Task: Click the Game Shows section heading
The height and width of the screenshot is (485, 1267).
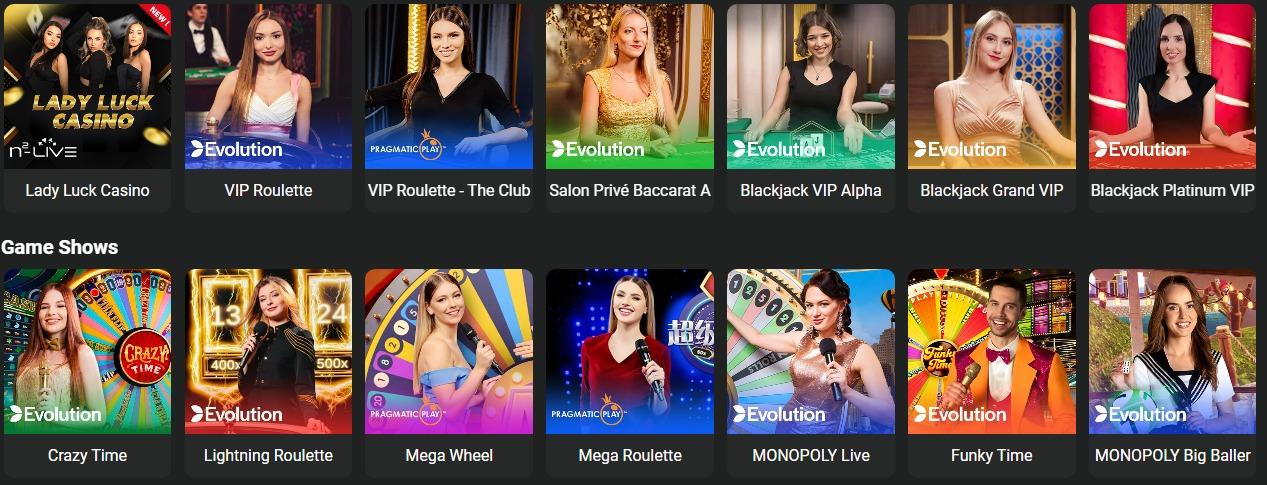Action: click(x=60, y=247)
